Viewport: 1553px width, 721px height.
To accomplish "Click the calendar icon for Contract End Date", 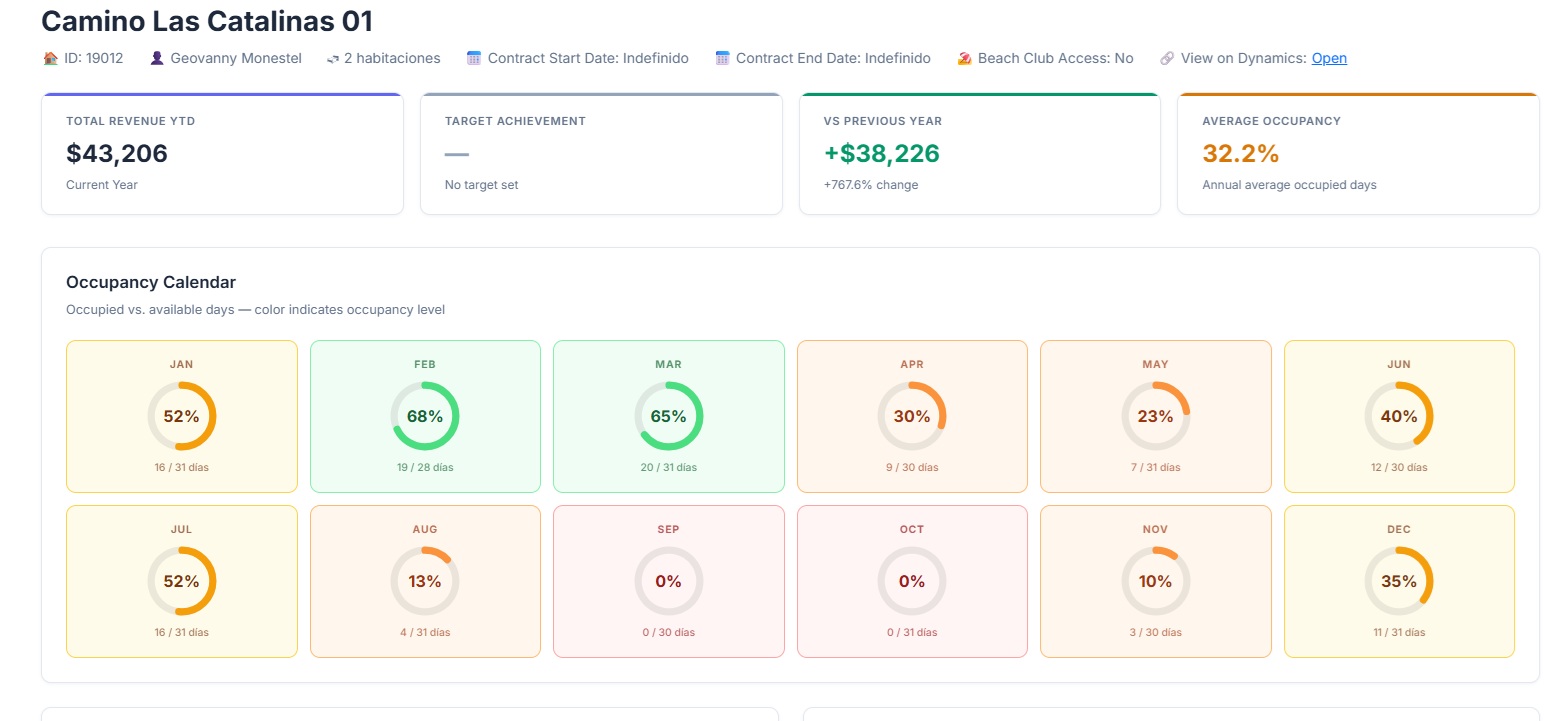I will tap(722, 59).
